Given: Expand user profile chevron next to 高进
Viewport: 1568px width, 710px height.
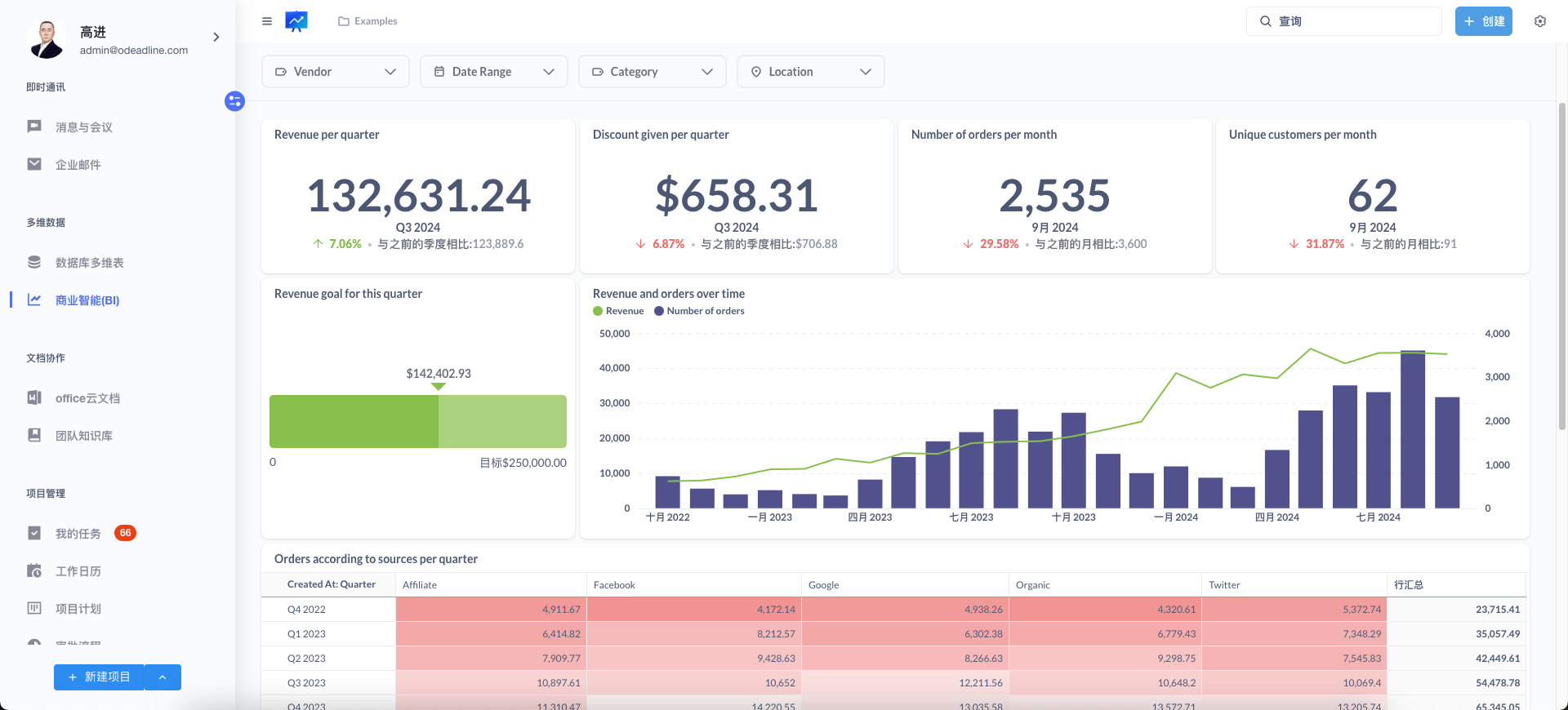Looking at the screenshot, I should (x=216, y=38).
